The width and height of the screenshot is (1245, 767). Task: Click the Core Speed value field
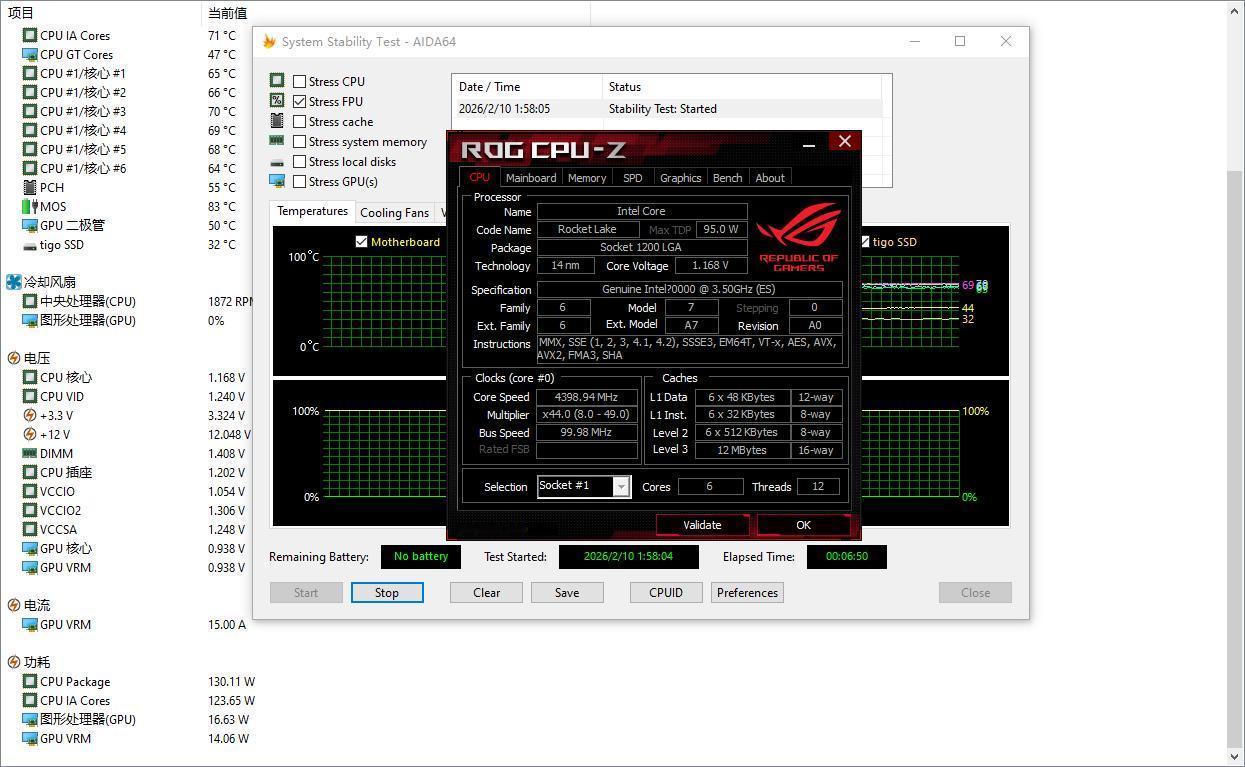(587, 397)
